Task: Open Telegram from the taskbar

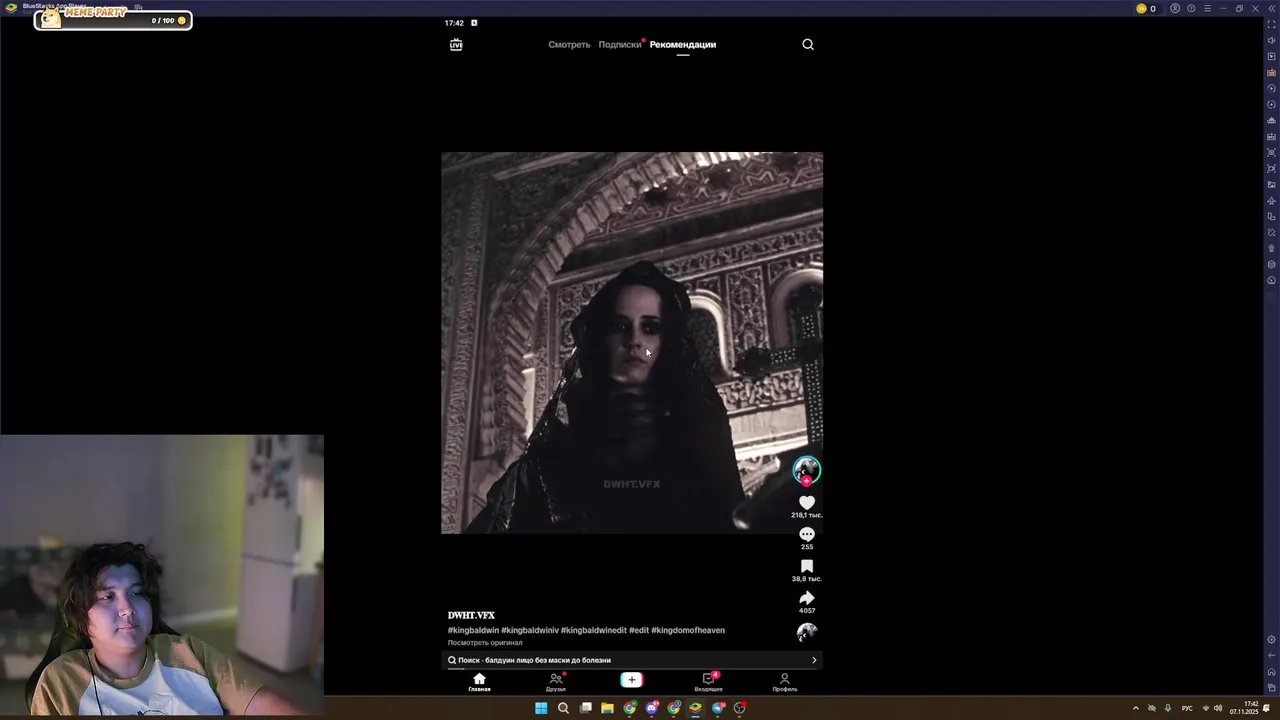Action: [x=718, y=708]
